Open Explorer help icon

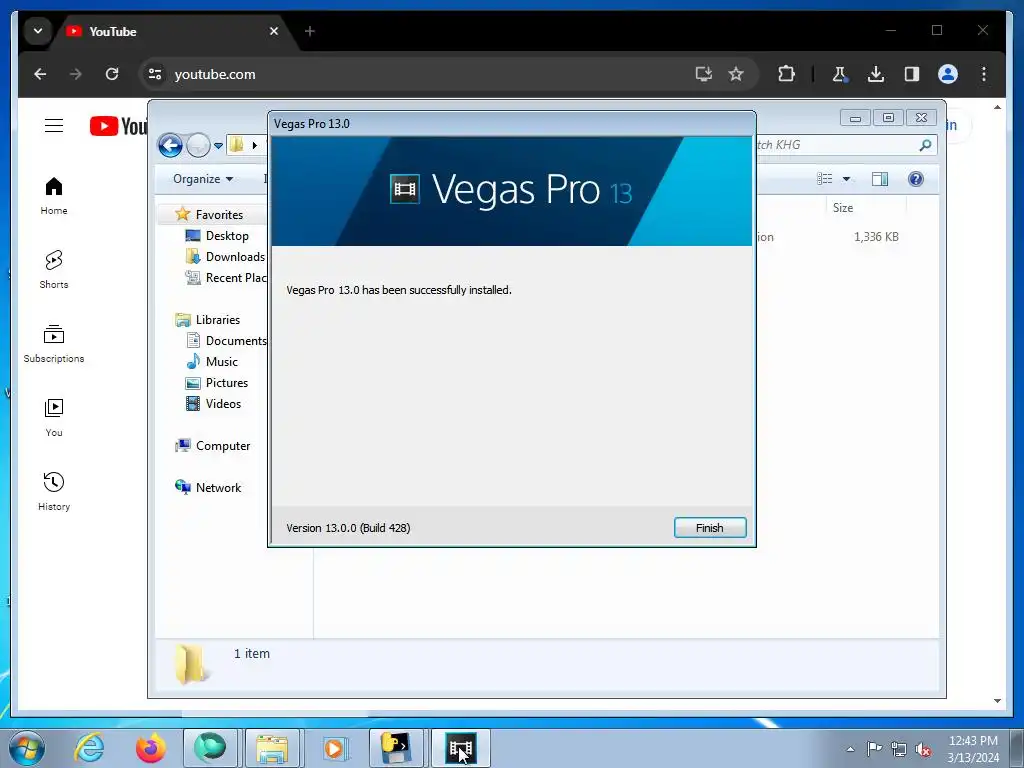tap(916, 179)
